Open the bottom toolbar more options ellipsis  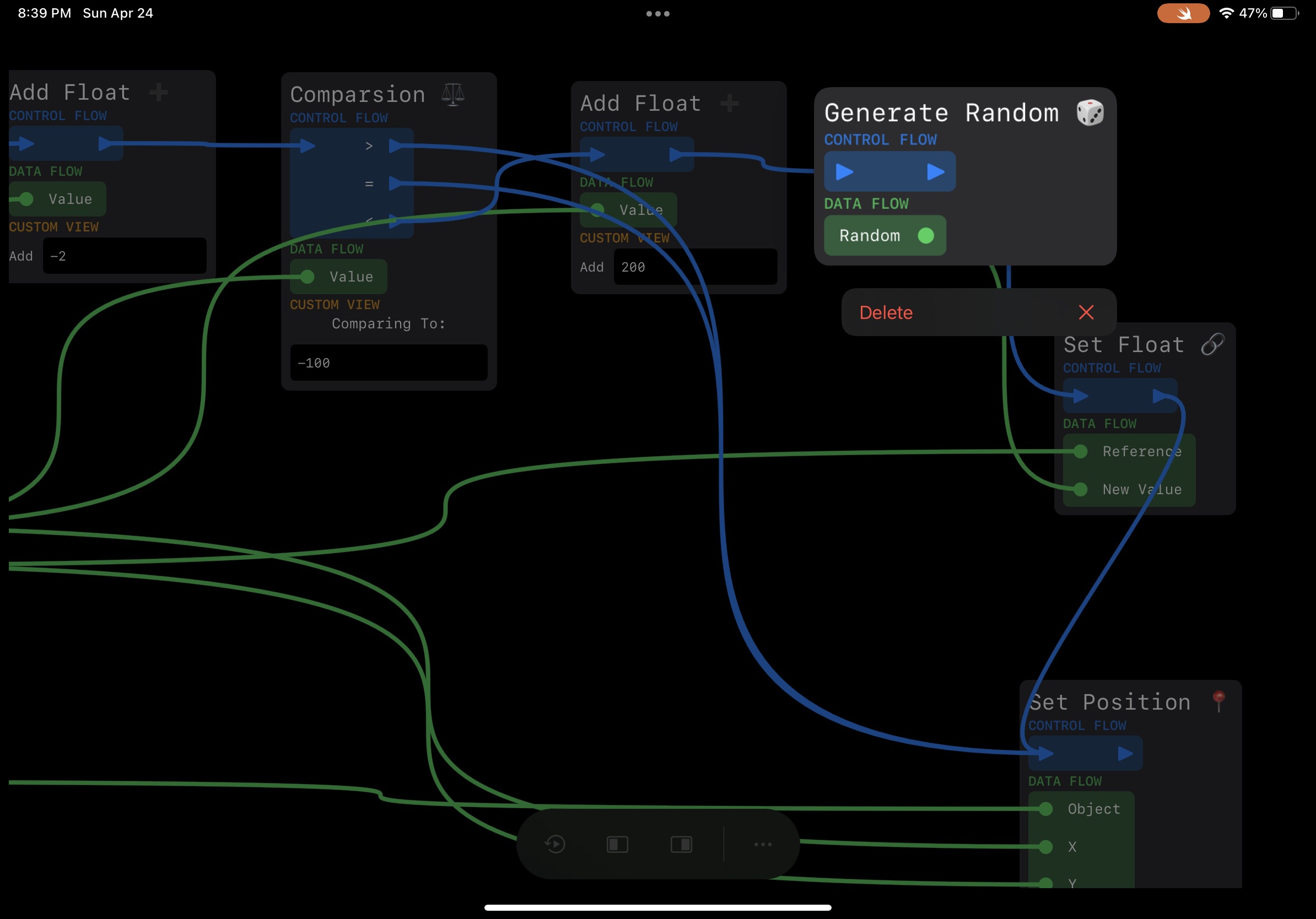point(762,844)
